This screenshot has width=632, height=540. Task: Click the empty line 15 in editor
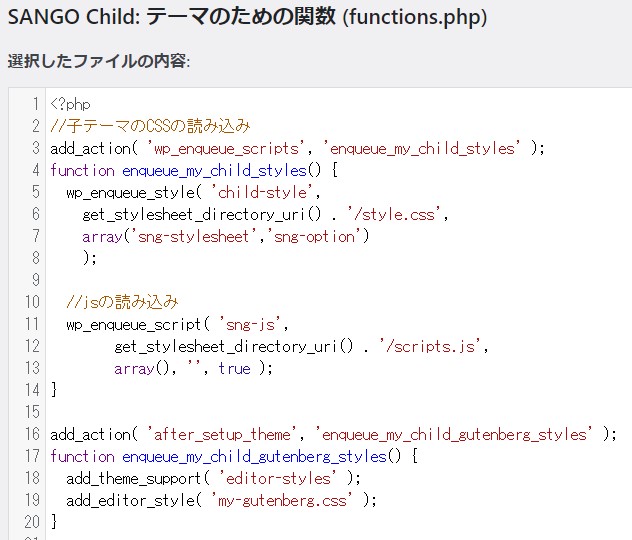339,412
